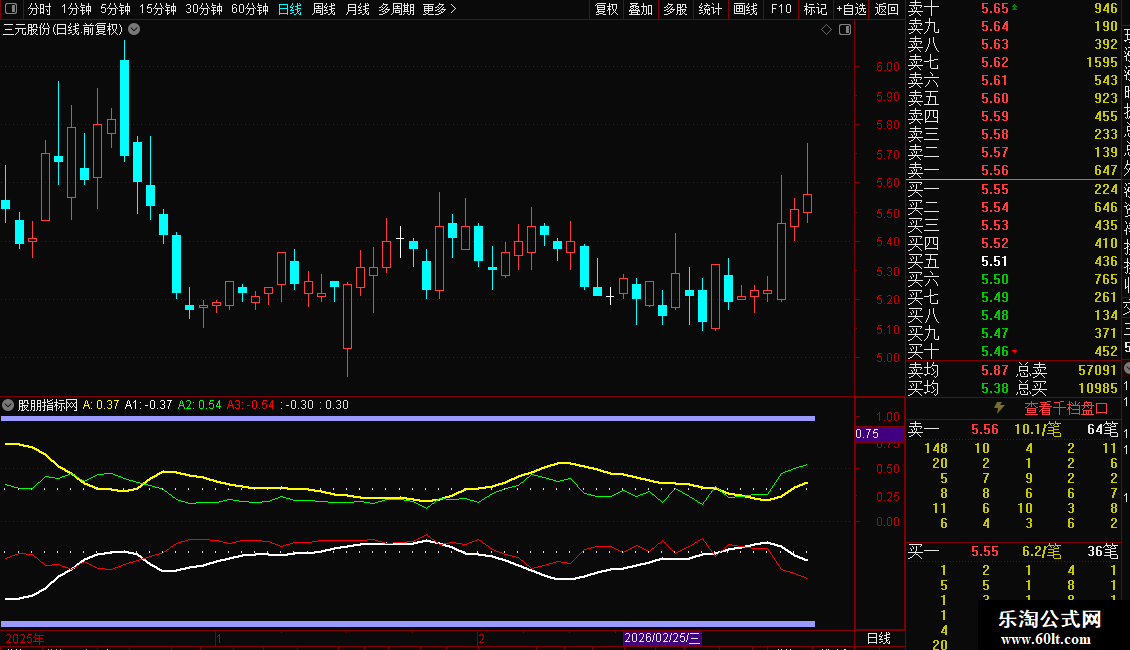Click the 查看千档盘口 link
Image resolution: width=1130 pixels, height=650 pixels.
click(1066, 408)
